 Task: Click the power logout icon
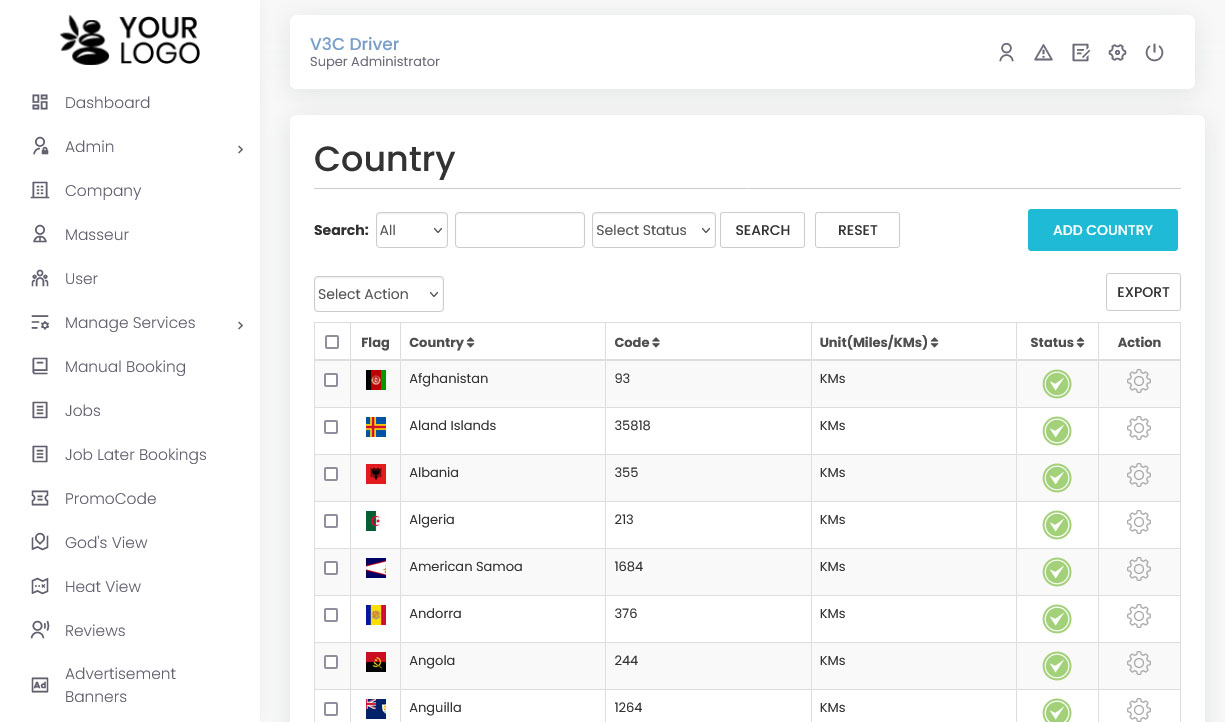1154,53
